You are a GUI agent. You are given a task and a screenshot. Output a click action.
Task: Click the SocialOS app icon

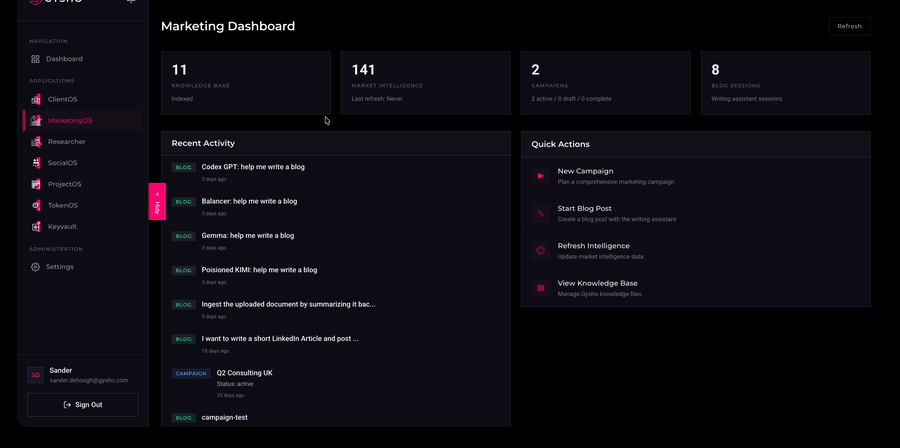[36, 163]
